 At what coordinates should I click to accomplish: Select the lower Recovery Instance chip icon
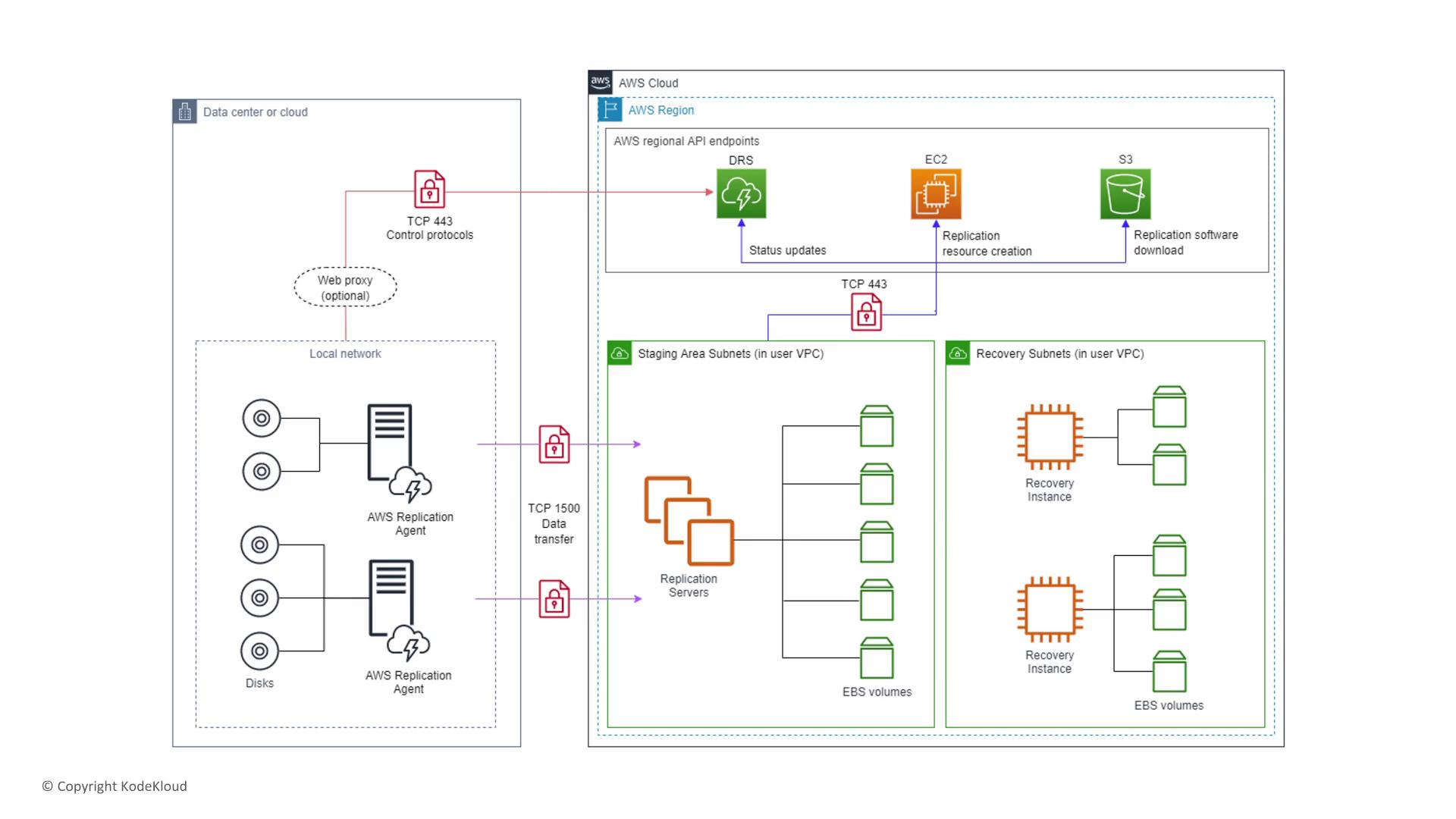coord(1050,609)
